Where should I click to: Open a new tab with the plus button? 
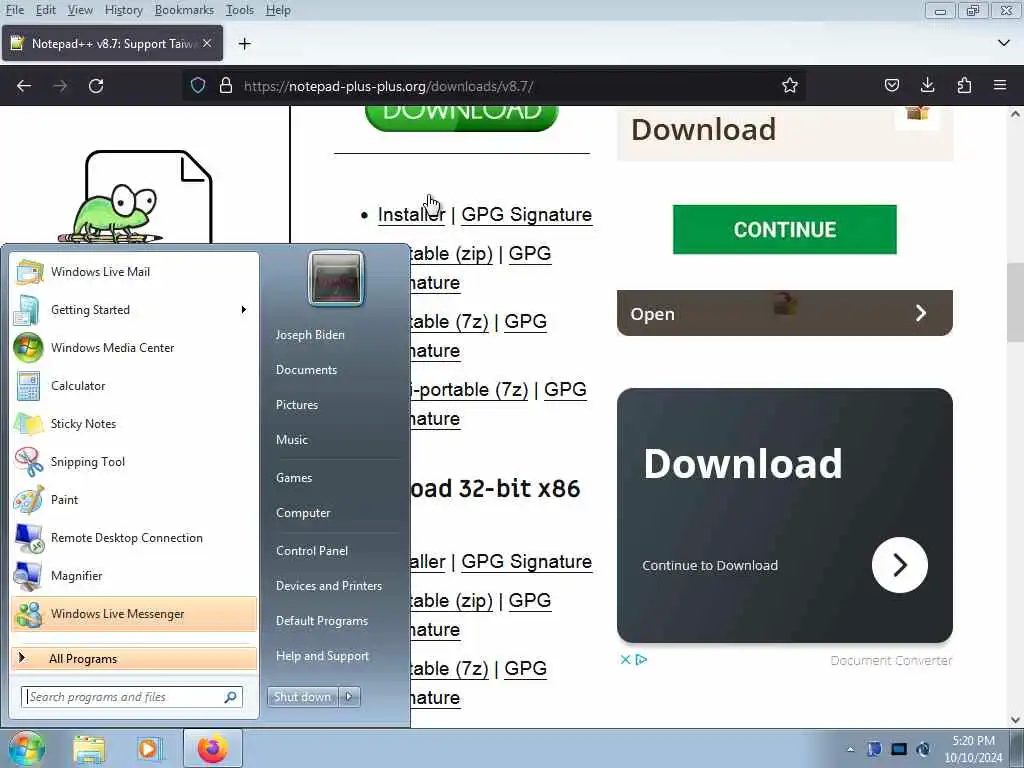pos(245,44)
